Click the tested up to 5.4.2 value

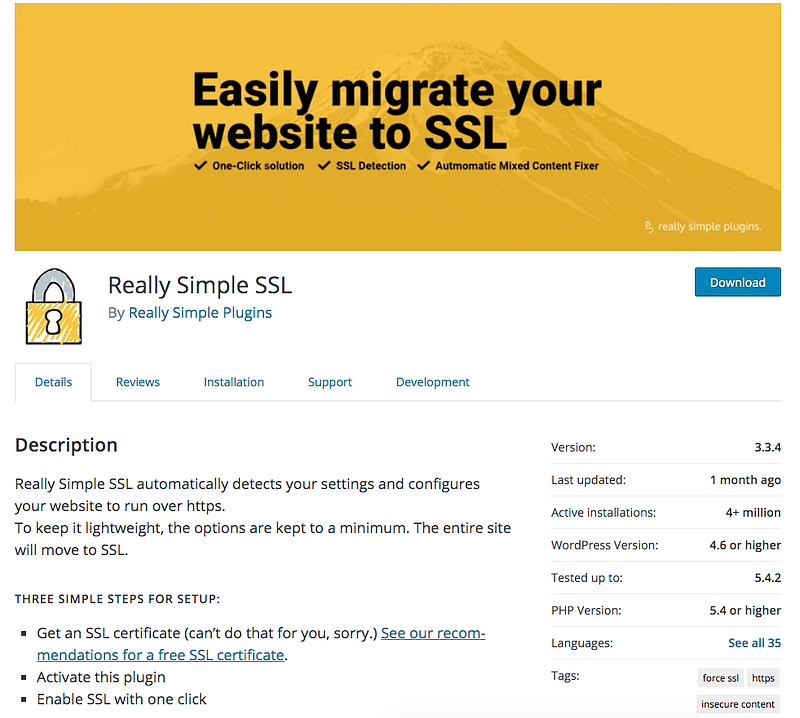coord(767,578)
